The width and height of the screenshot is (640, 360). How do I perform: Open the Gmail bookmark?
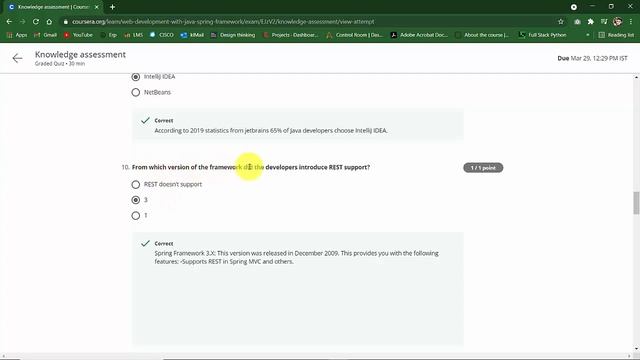coord(45,35)
